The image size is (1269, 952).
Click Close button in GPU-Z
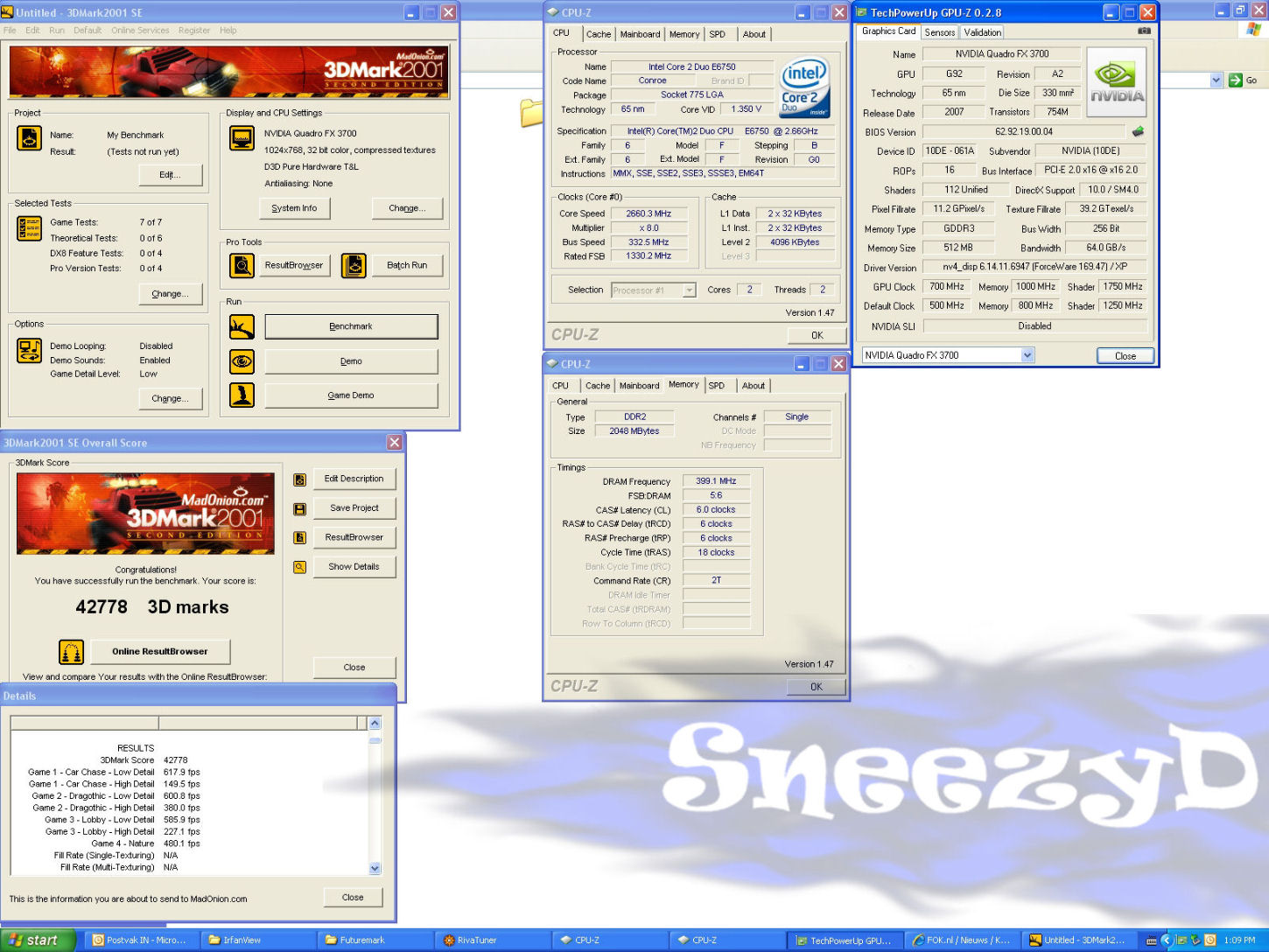pos(1125,356)
